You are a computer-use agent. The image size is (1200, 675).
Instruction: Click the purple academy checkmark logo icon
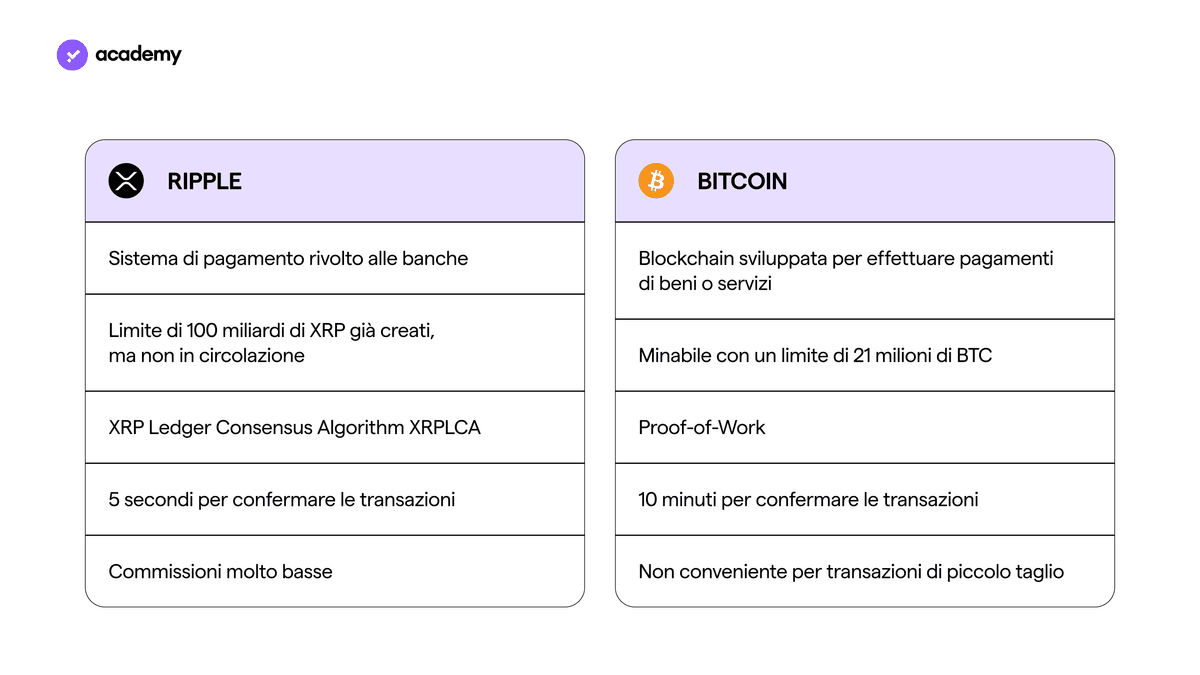73,55
